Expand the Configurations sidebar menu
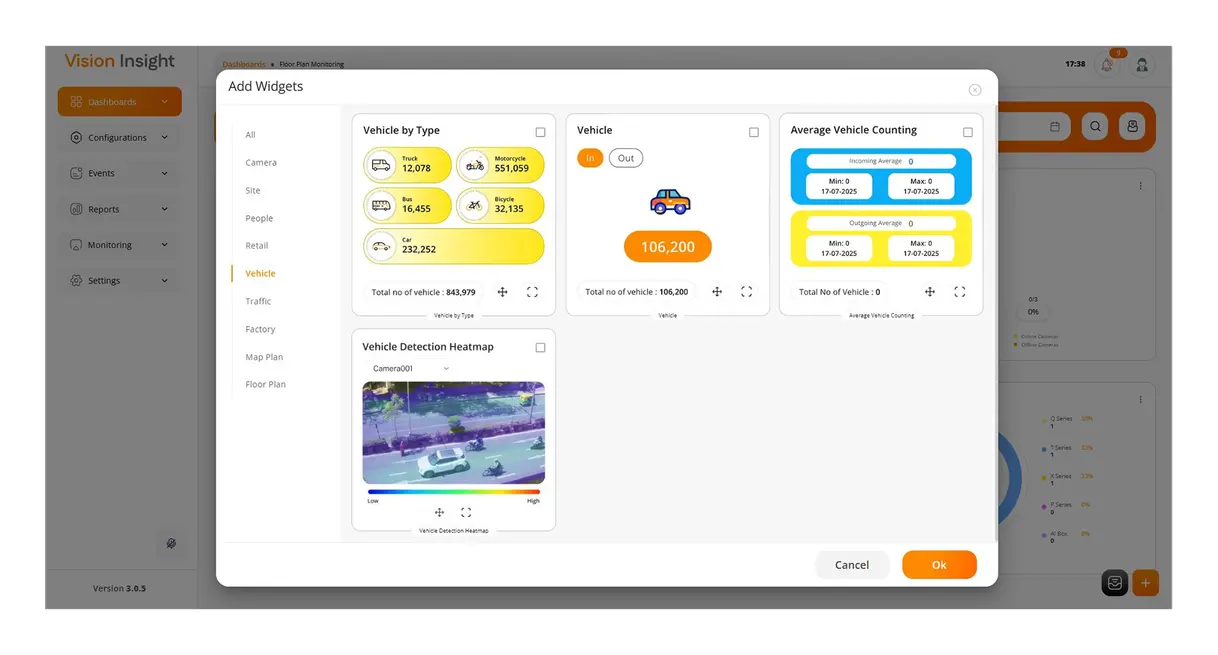1218x655 pixels. [x=120, y=138]
